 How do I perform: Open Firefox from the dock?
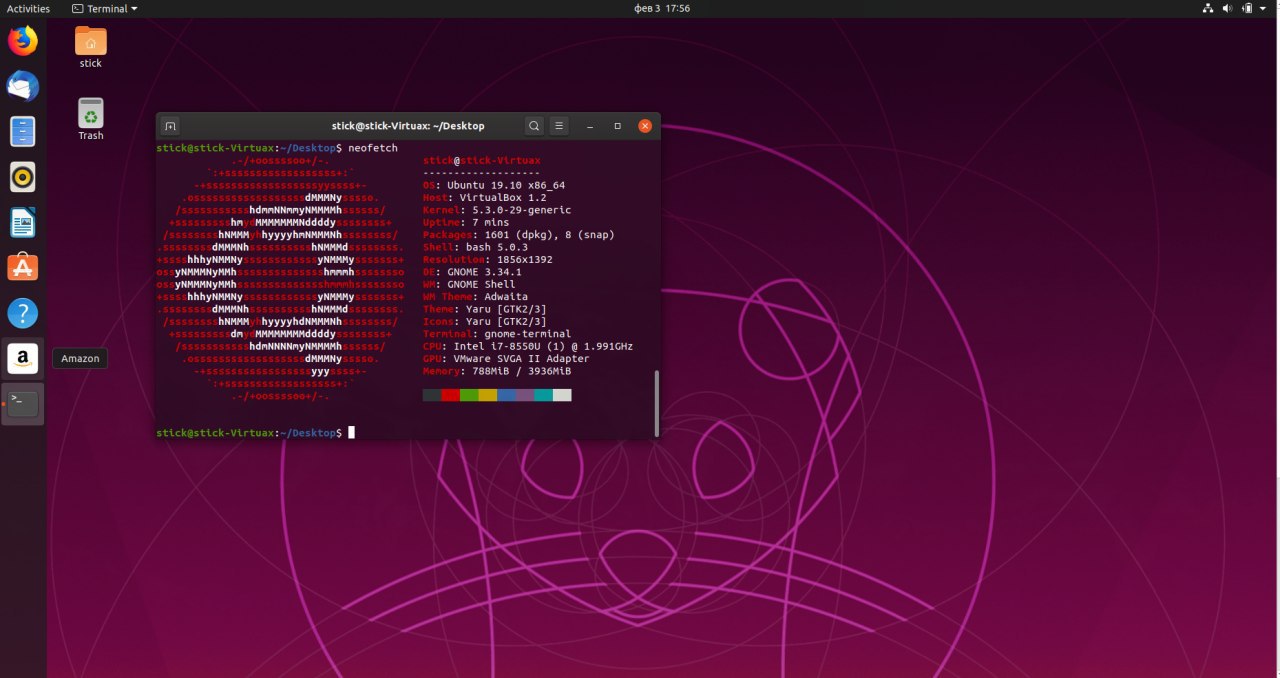click(22, 41)
